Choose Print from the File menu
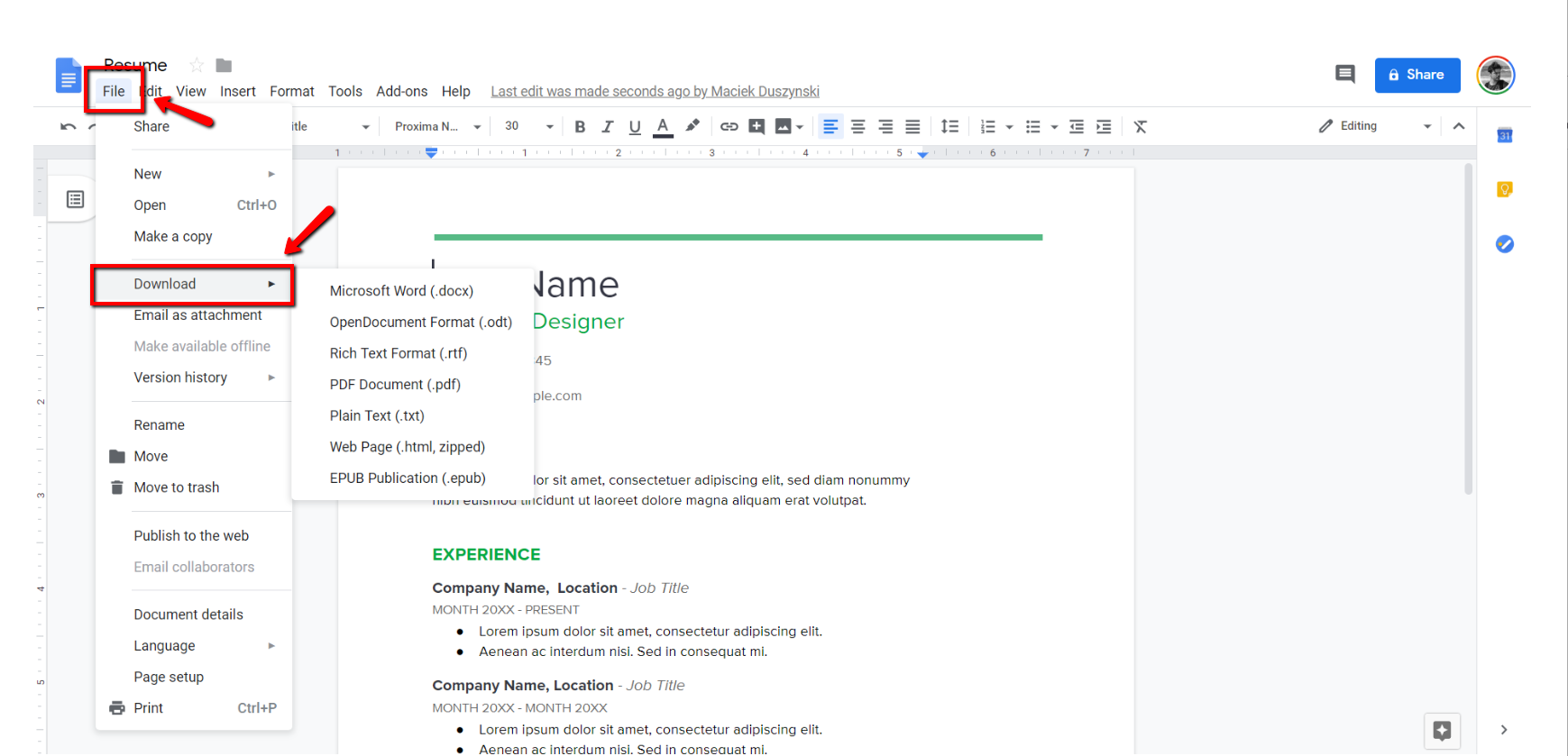This screenshot has width=1568, height=756. click(194, 708)
